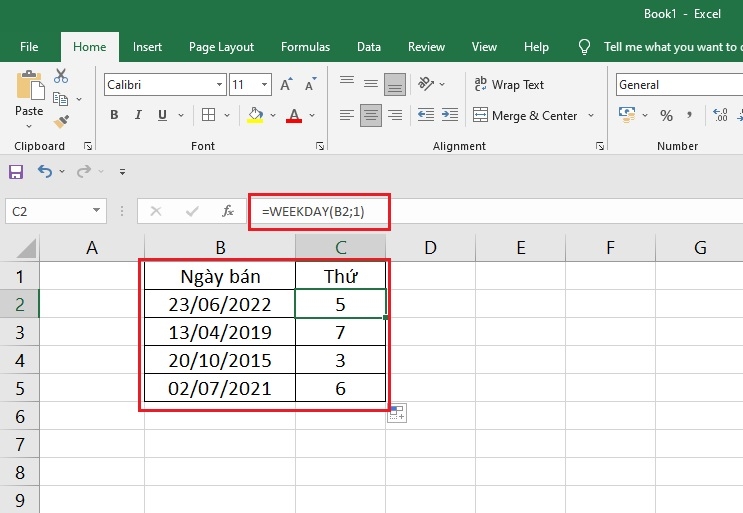Decrease indent in the cell
This screenshot has width=743, height=513.
(x=426, y=115)
